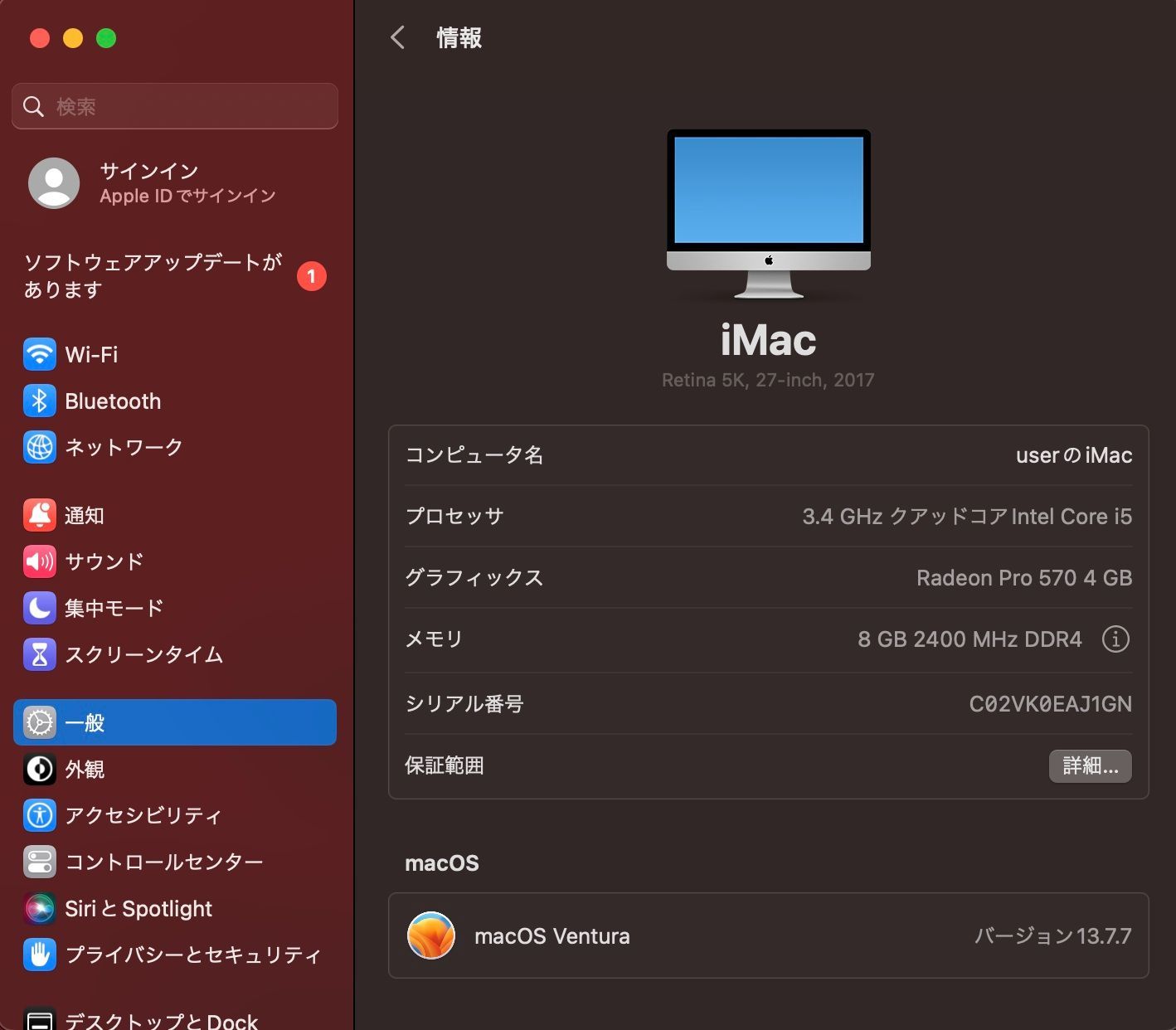Click the 一般 gear icon
The image size is (1176, 1030).
tap(40, 722)
